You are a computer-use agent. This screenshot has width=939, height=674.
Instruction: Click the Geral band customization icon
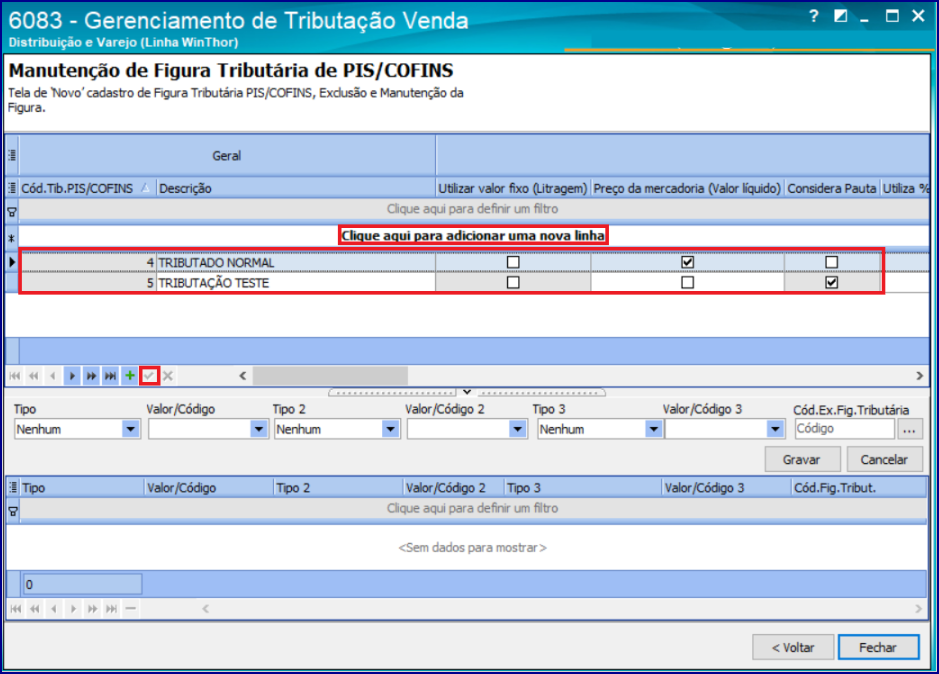[x=11, y=155]
